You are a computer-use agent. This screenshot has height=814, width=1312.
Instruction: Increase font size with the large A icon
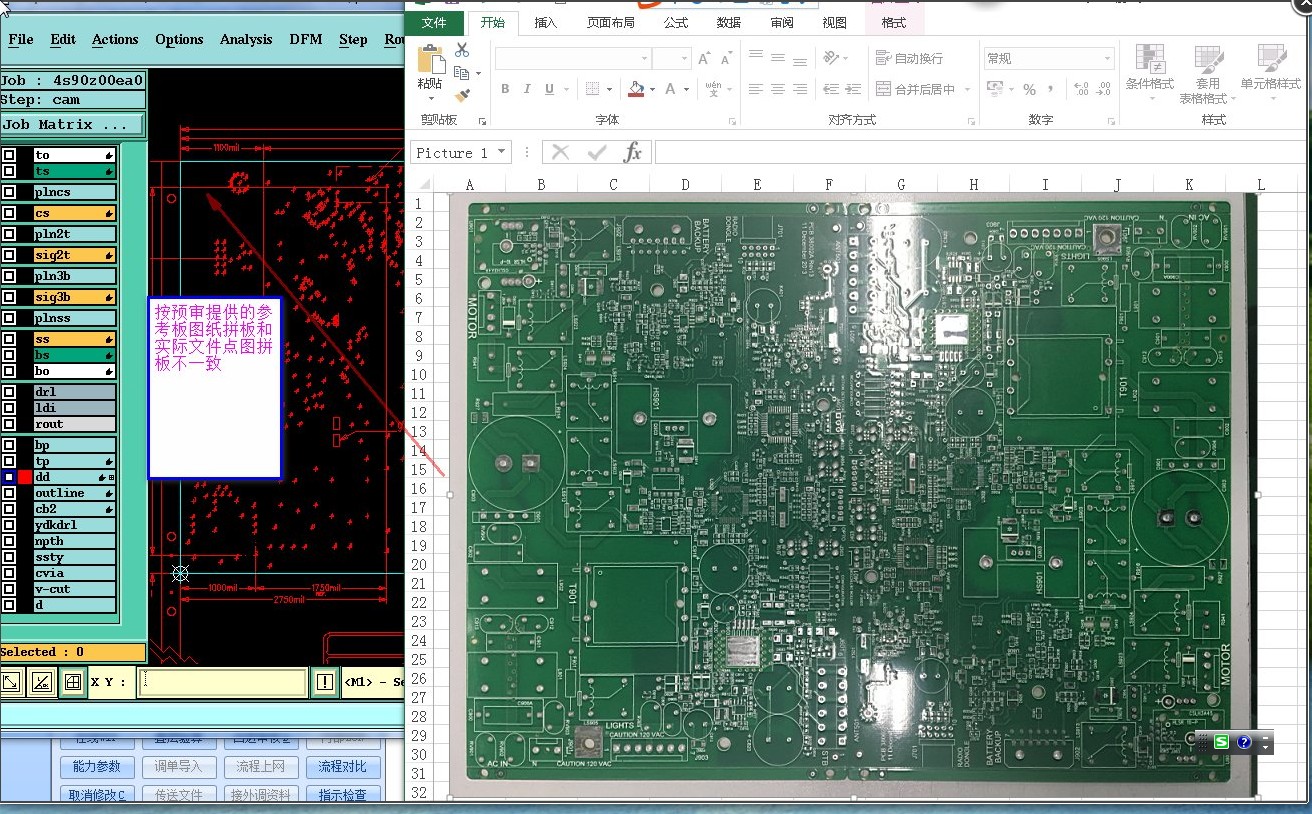705,59
